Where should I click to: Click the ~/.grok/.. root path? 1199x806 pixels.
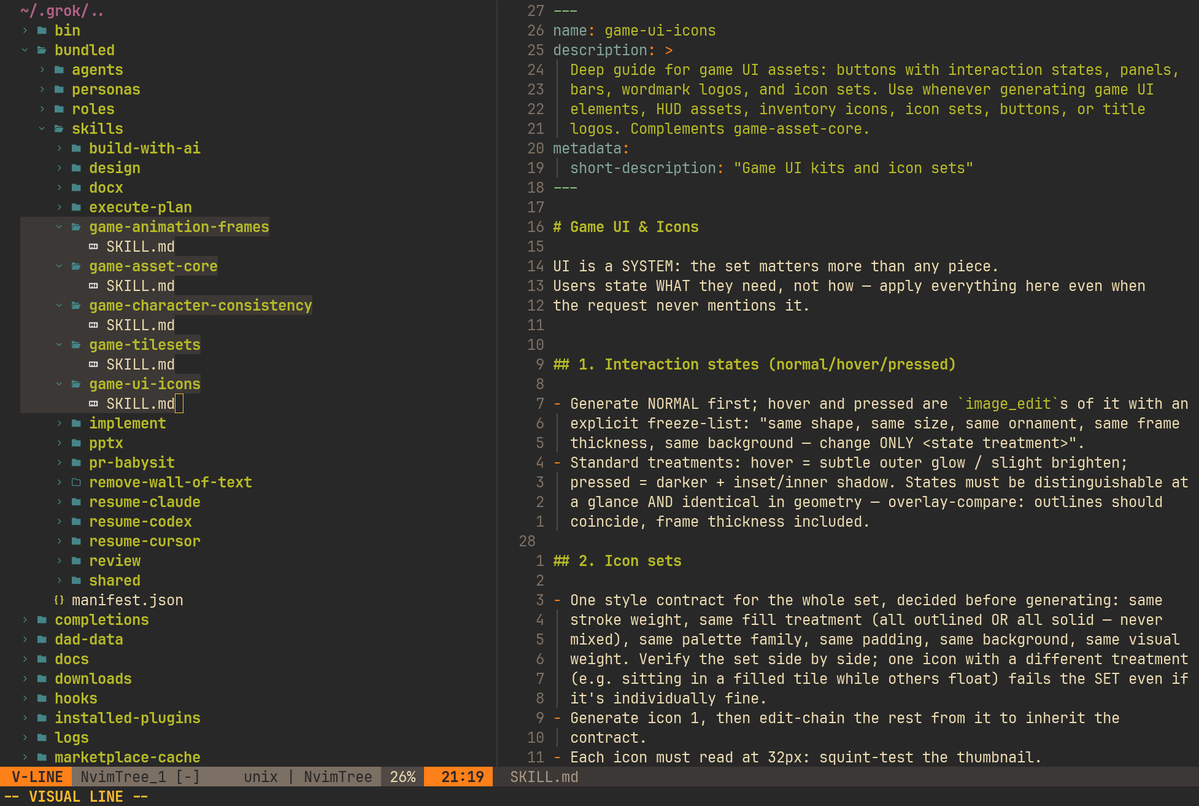pos(63,11)
